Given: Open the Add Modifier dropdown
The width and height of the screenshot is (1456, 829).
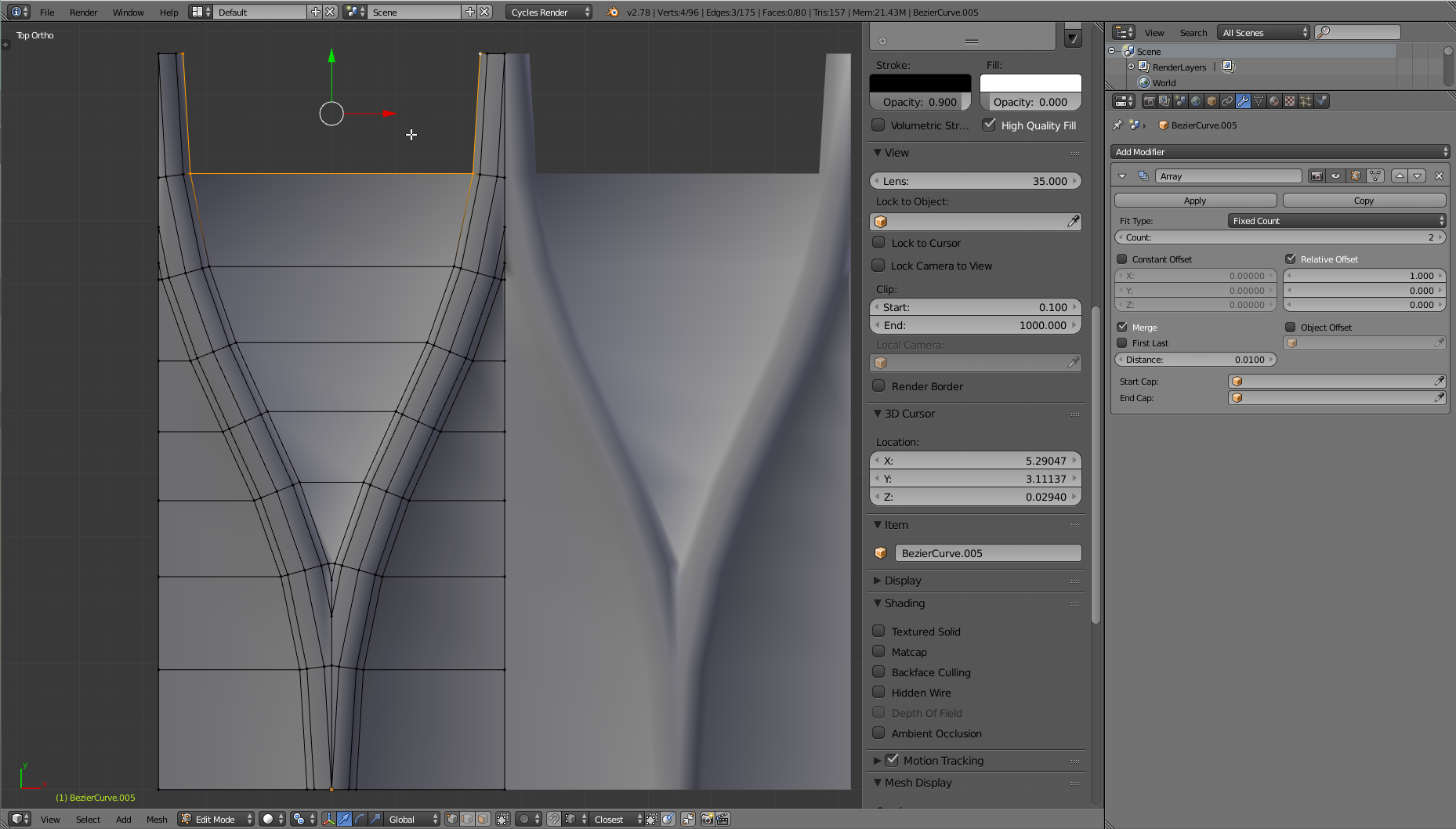Looking at the screenshot, I should click(x=1280, y=152).
